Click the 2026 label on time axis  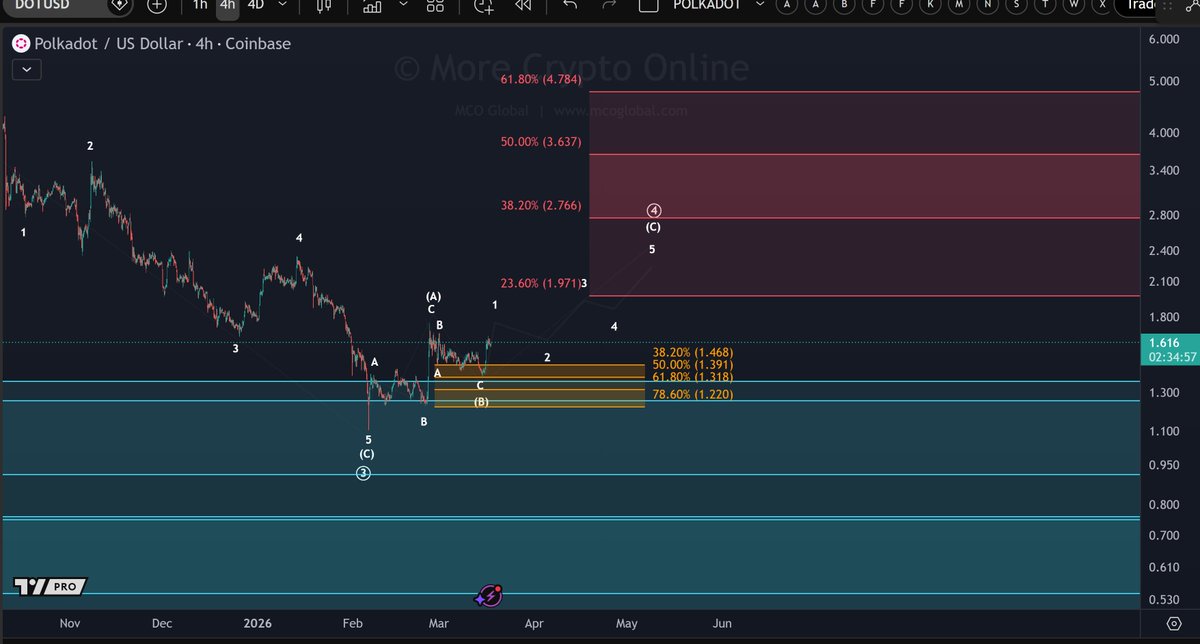tap(259, 623)
